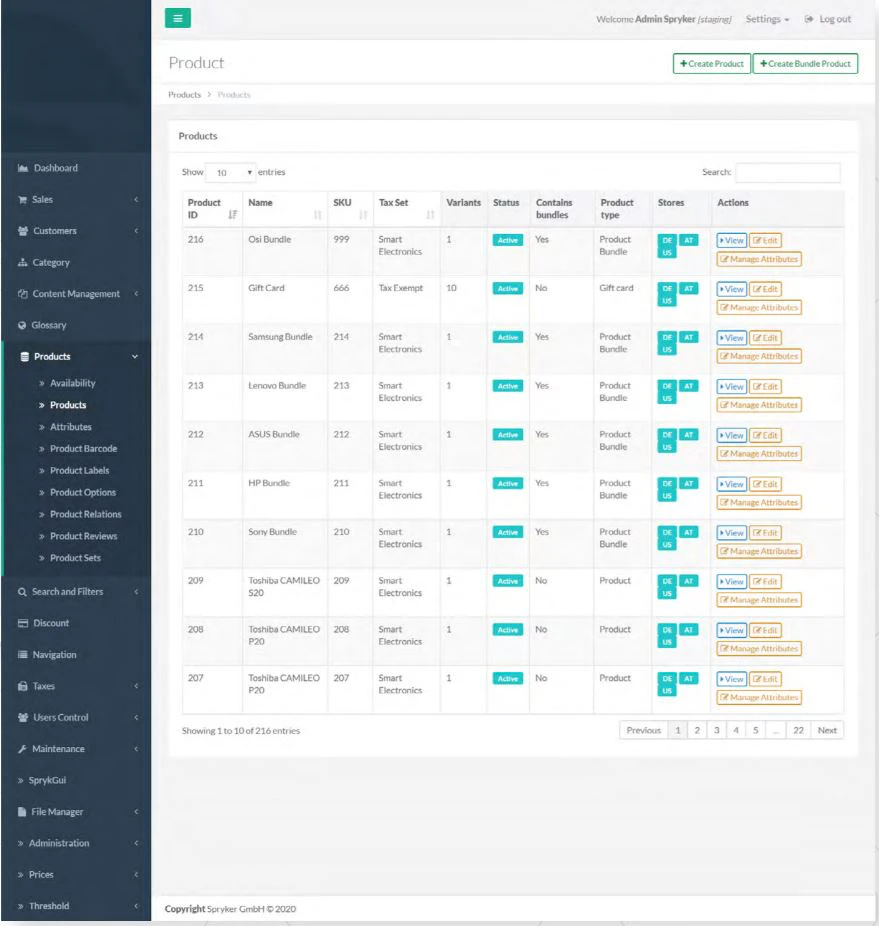The image size is (879, 926).
Task: Click the Log out icon at top right
Action: 812,18
